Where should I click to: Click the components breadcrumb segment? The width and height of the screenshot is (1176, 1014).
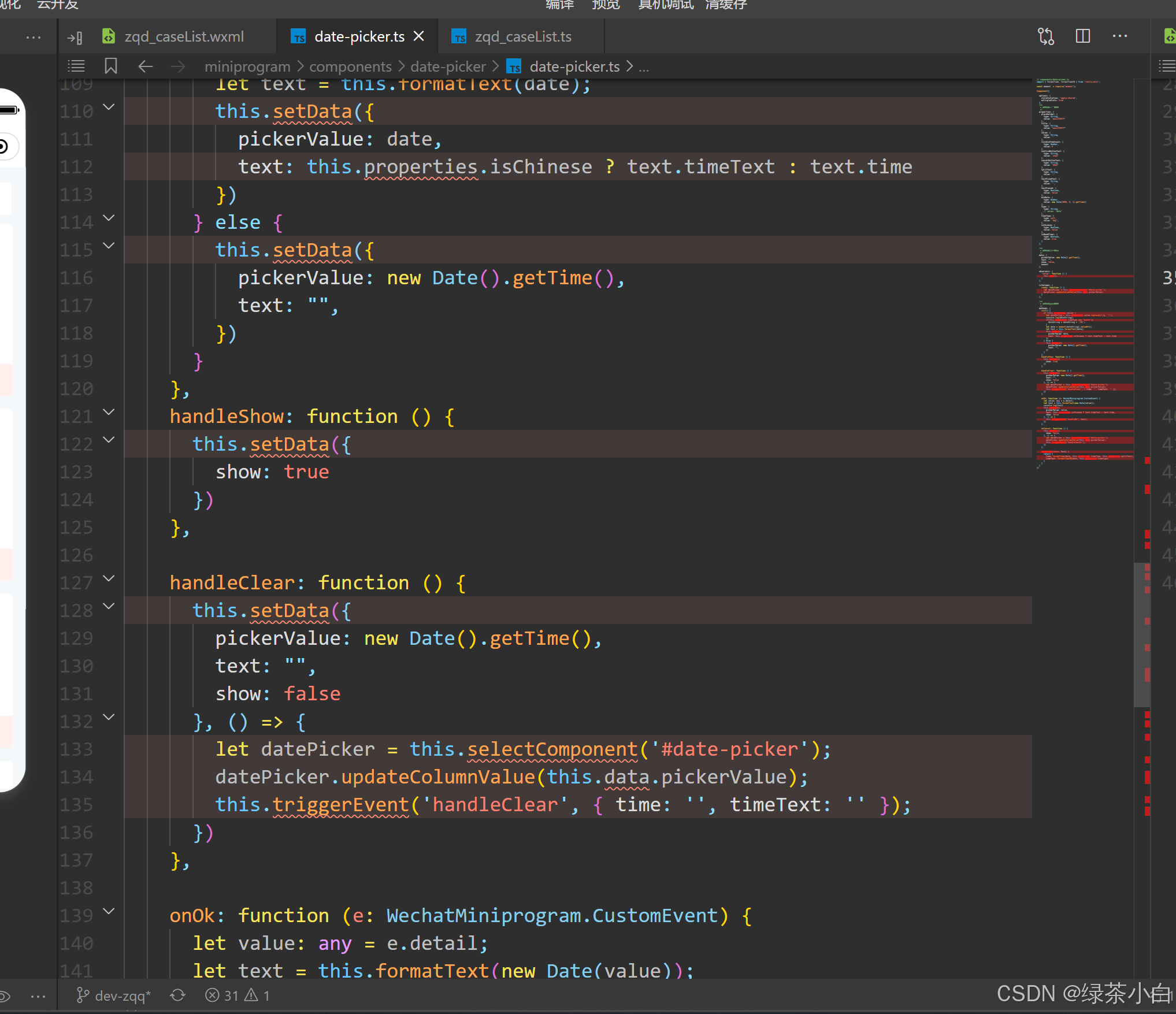(x=350, y=66)
